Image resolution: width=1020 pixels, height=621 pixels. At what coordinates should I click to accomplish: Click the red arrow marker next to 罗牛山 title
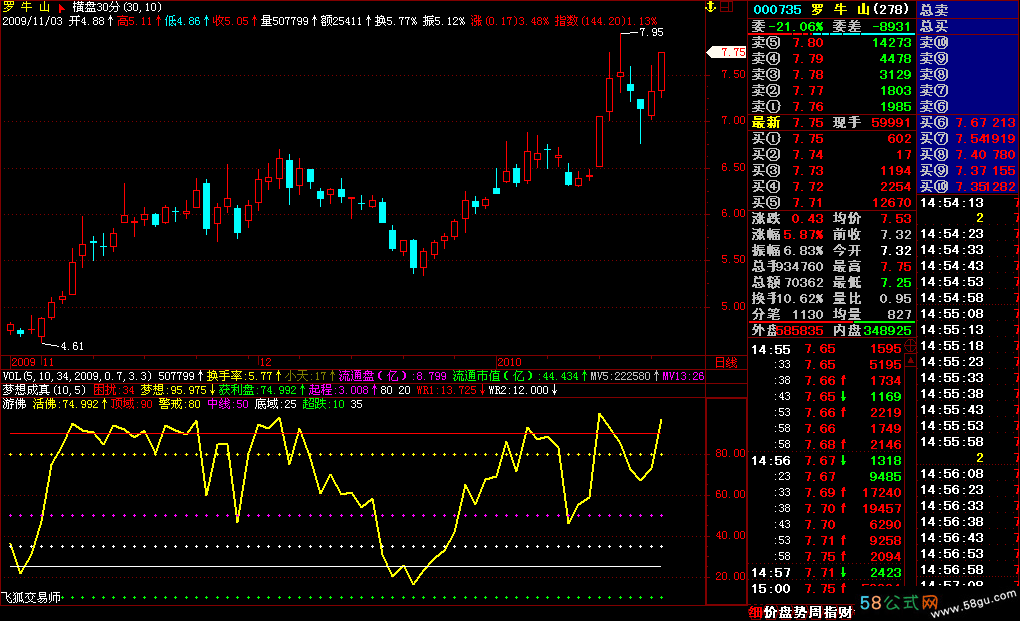click(62, 8)
